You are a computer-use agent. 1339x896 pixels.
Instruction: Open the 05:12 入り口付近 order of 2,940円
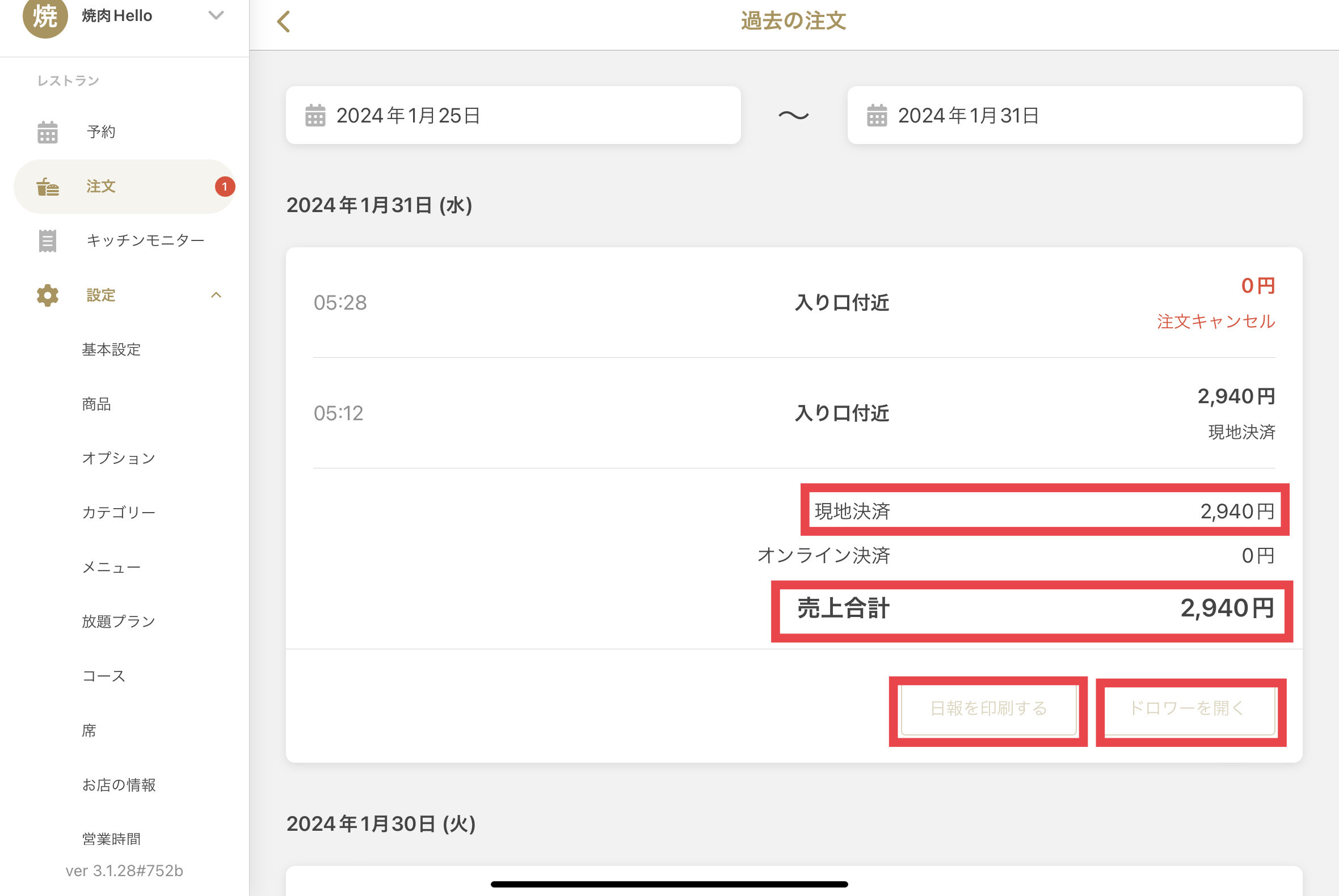[x=794, y=413]
